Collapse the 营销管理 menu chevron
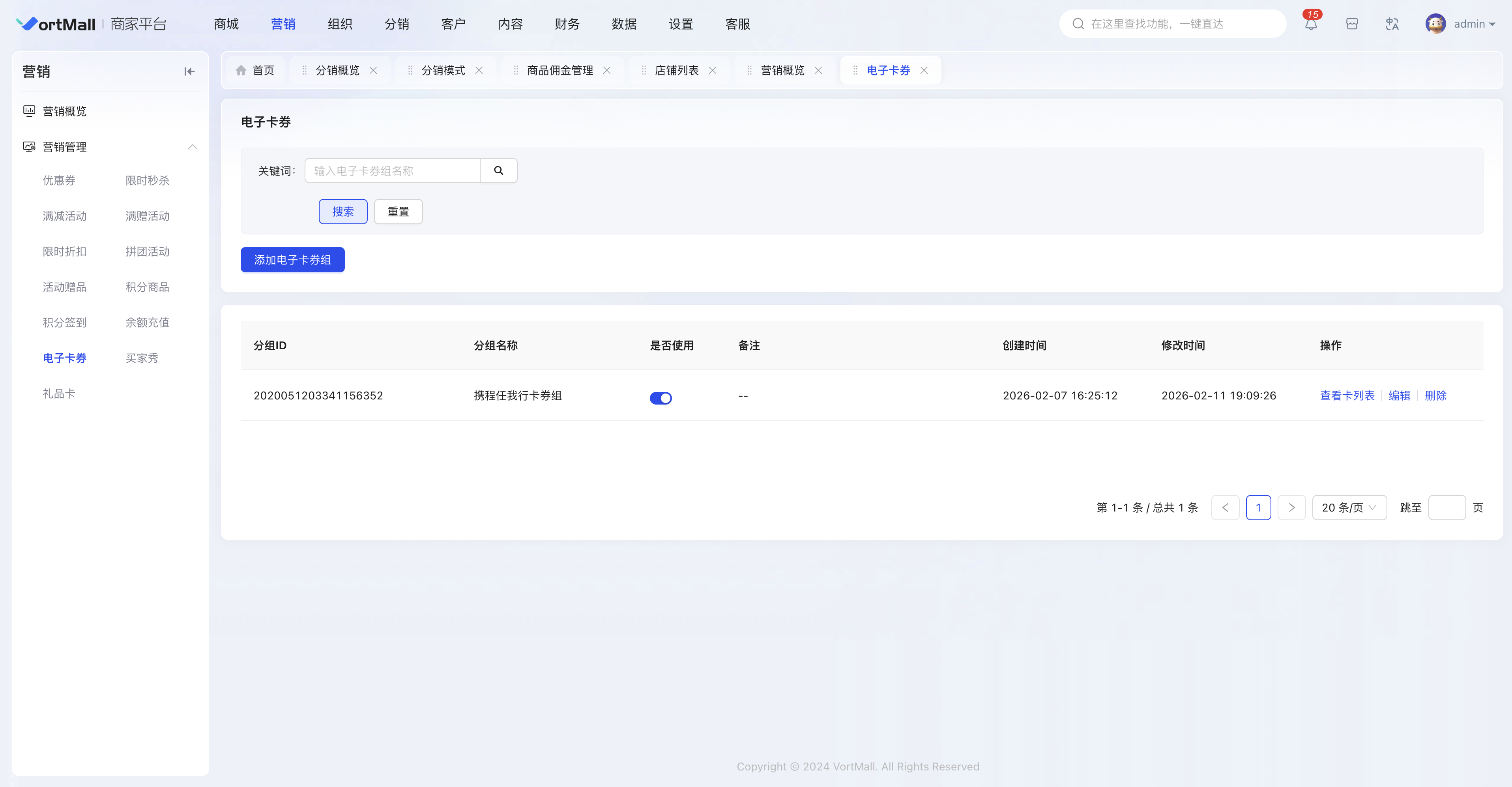The height and width of the screenshot is (787, 1512). tap(192, 147)
